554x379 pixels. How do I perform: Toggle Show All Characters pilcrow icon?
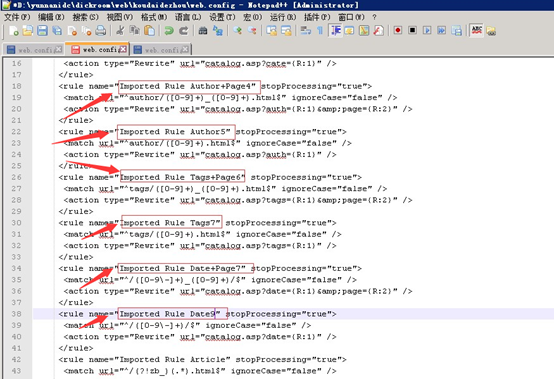coord(320,31)
